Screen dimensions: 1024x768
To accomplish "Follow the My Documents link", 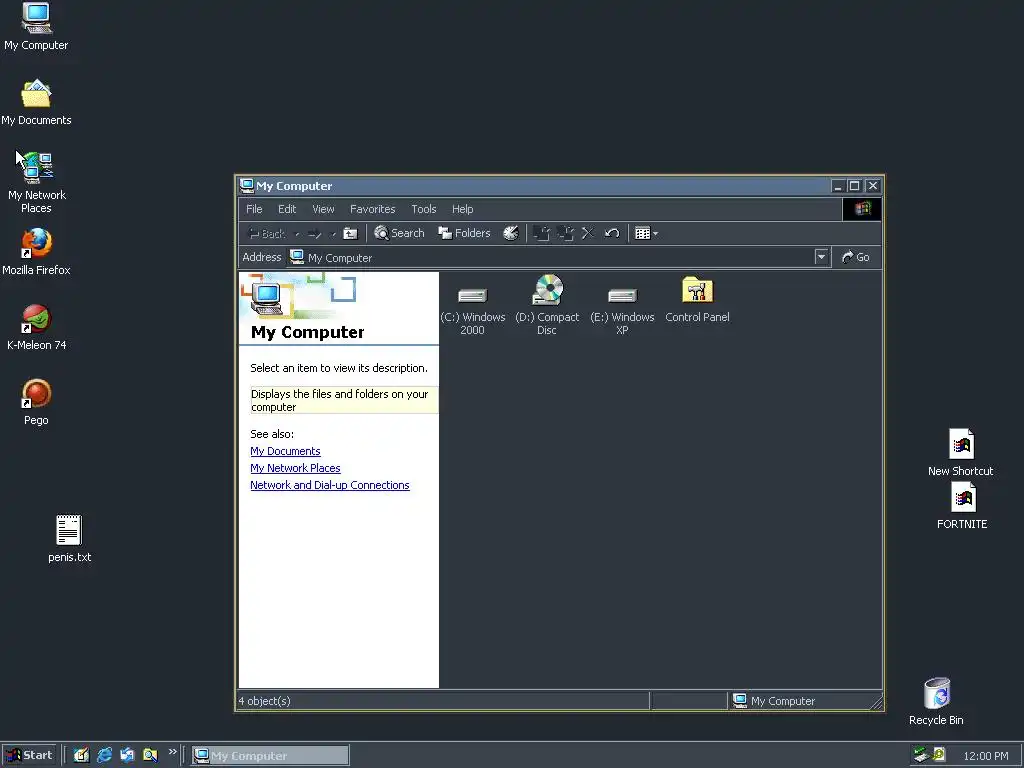I will pyautogui.click(x=285, y=451).
